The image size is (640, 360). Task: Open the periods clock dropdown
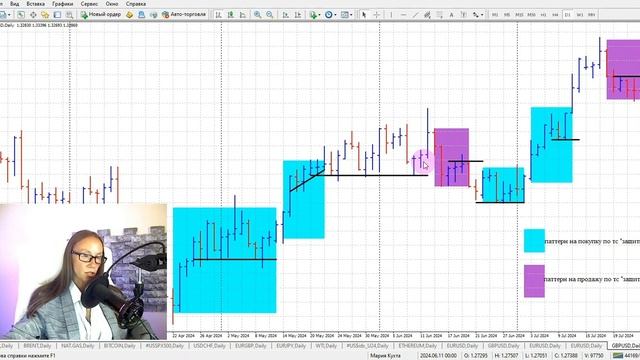(x=330, y=15)
